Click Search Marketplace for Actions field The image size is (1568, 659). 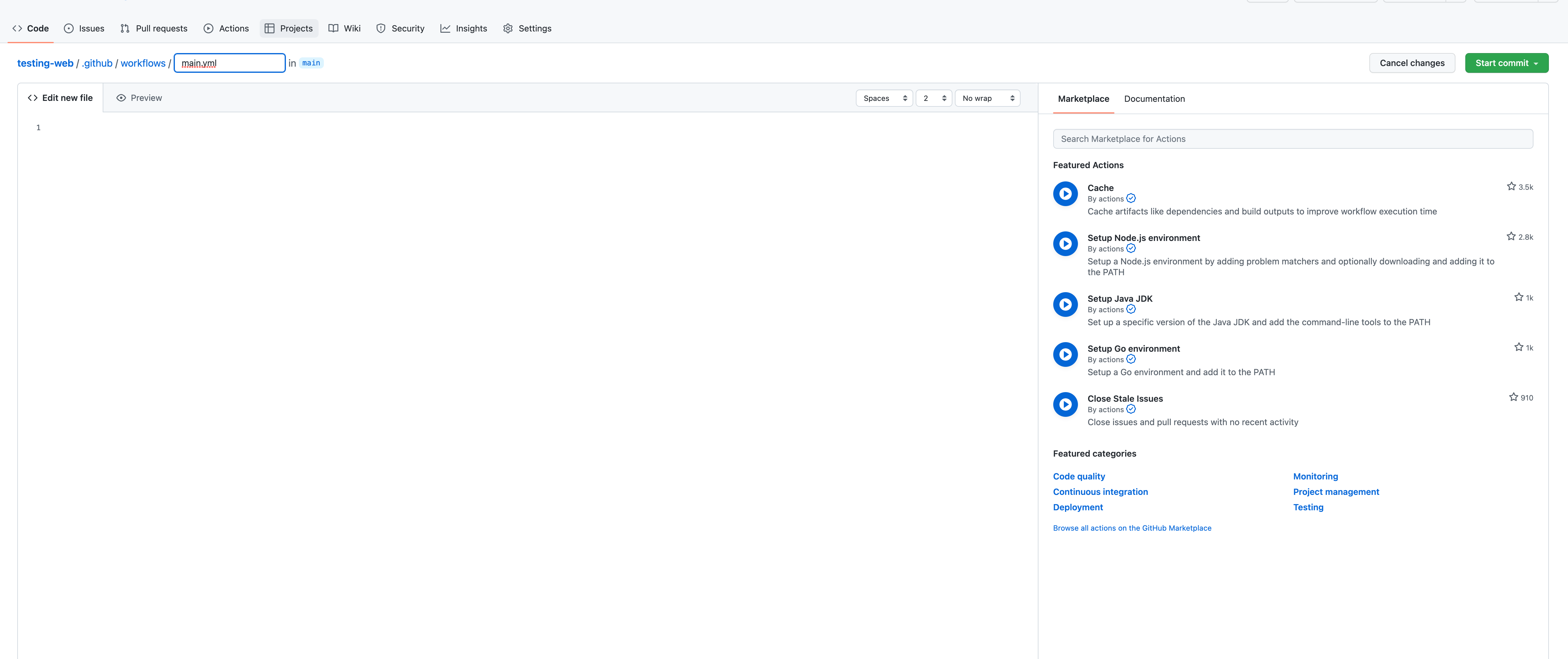(1293, 139)
